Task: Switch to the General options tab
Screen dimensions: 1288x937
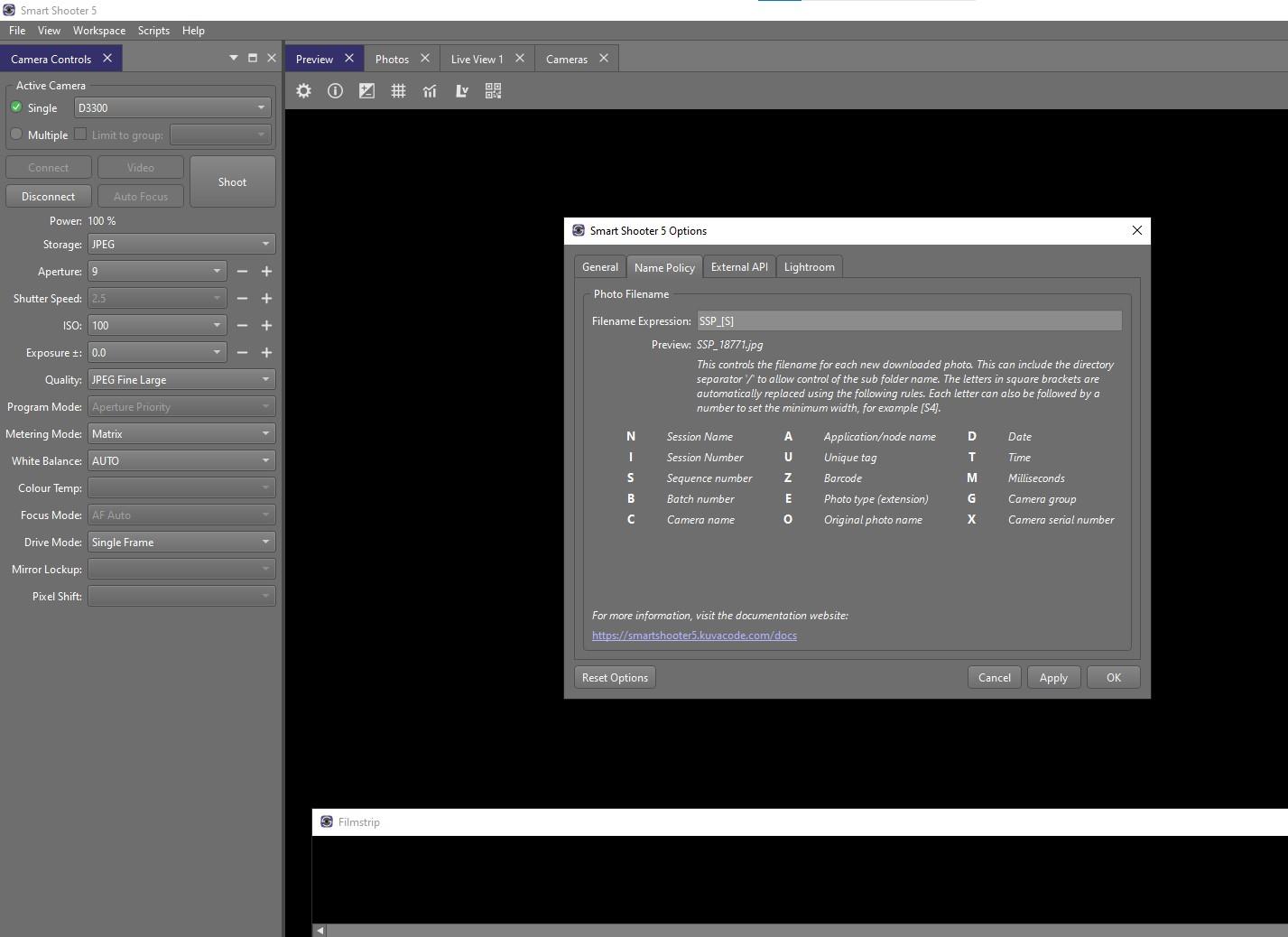Action: [600, 267]
